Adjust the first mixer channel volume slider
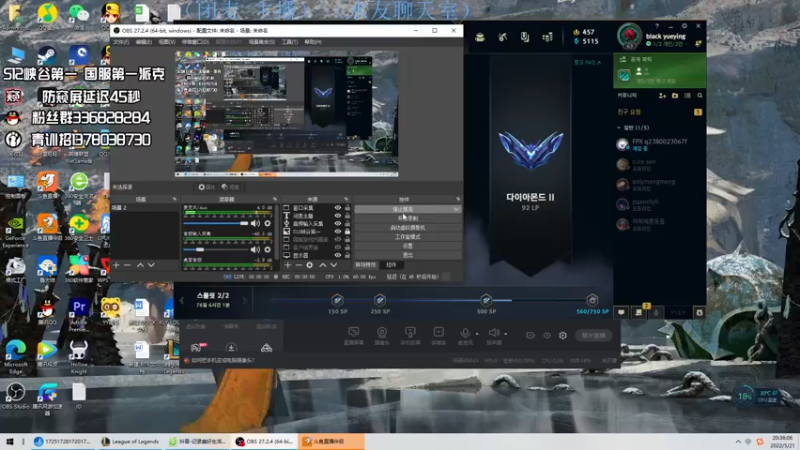This screenshot has height=450, width=800. tap(215, 223)
